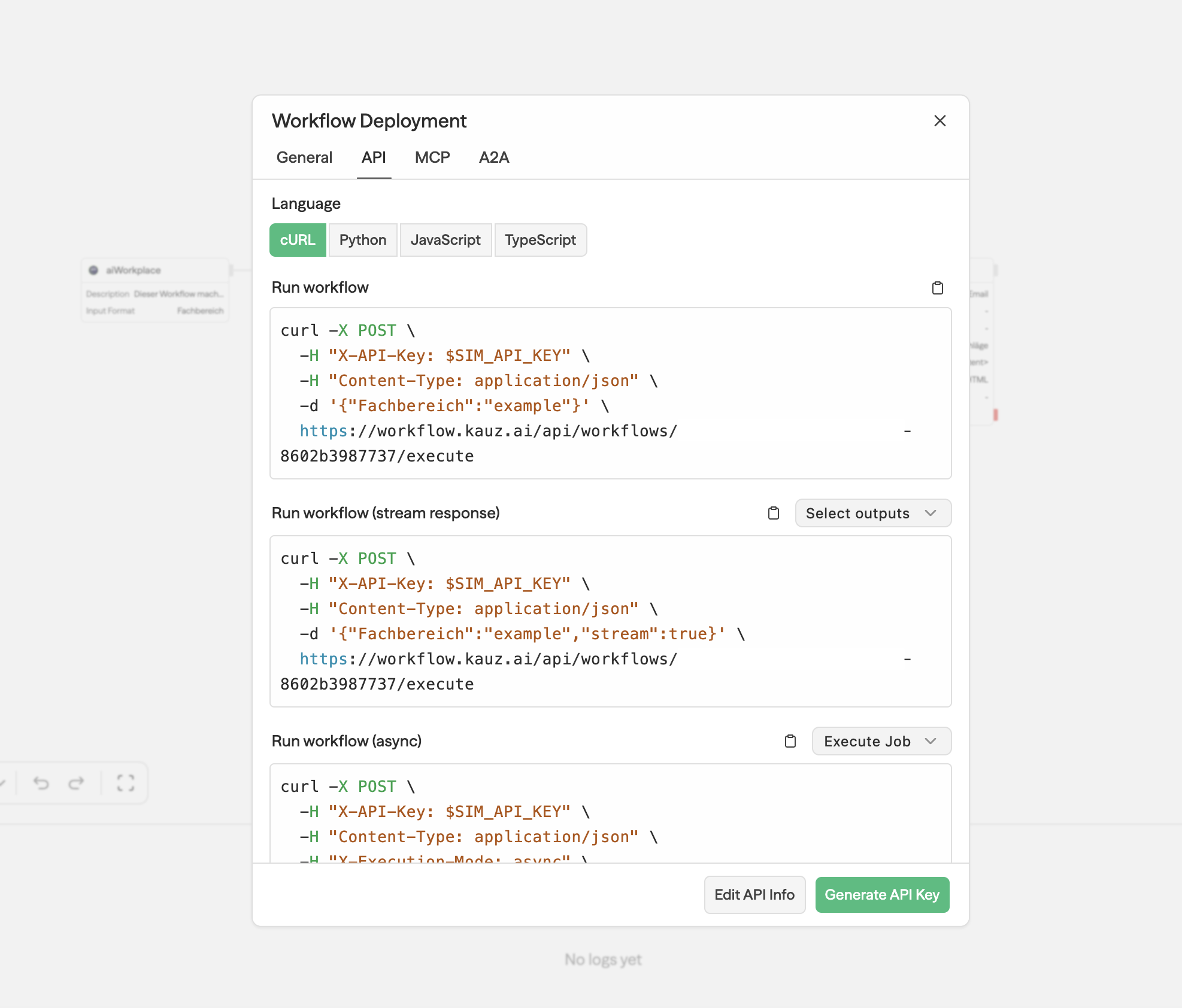Viewport: 1182px width, 1008px height.
Task: Copy the Run workflow cURL command
Action: coord(938,287)
